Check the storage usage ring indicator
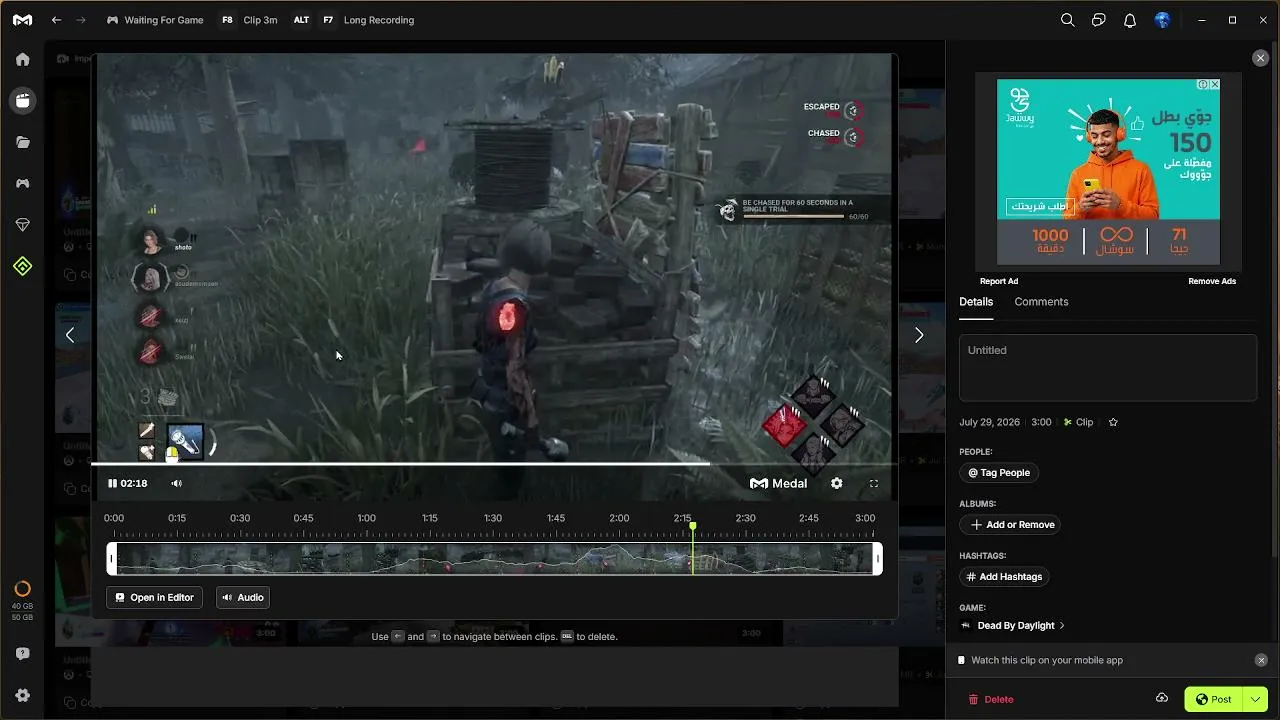The height and width of the screenshot is (720, 1280). click(22, 589)
